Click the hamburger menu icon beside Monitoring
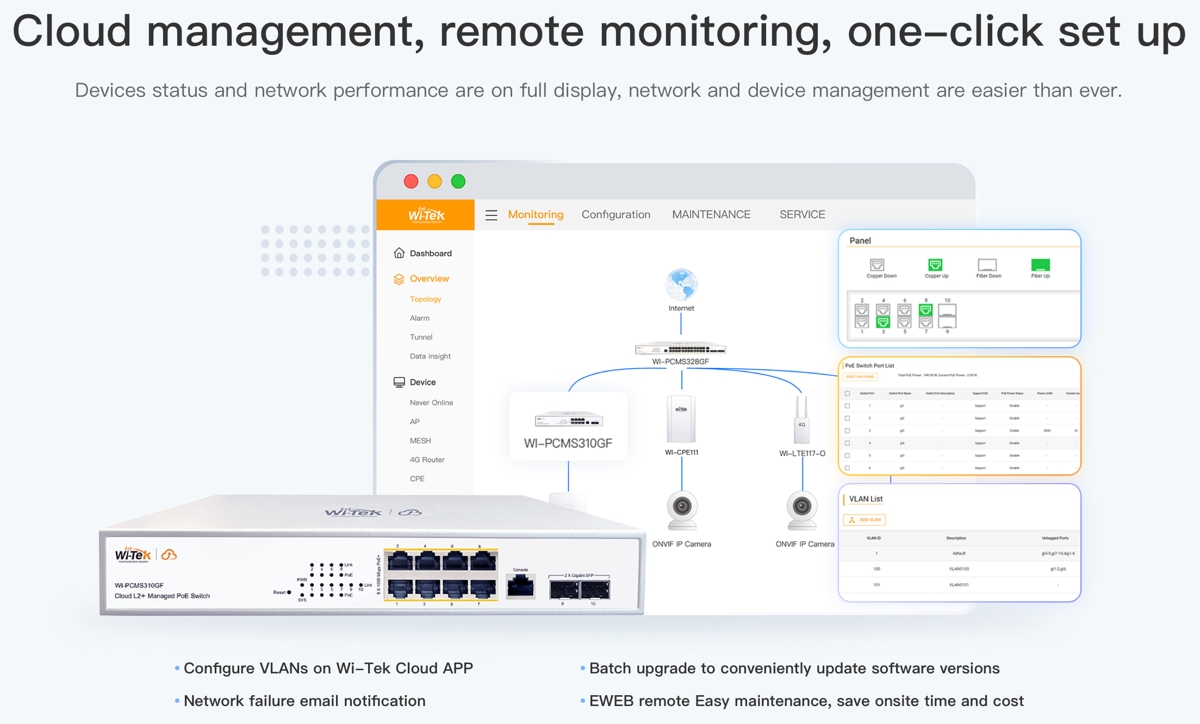 (491, 215)
